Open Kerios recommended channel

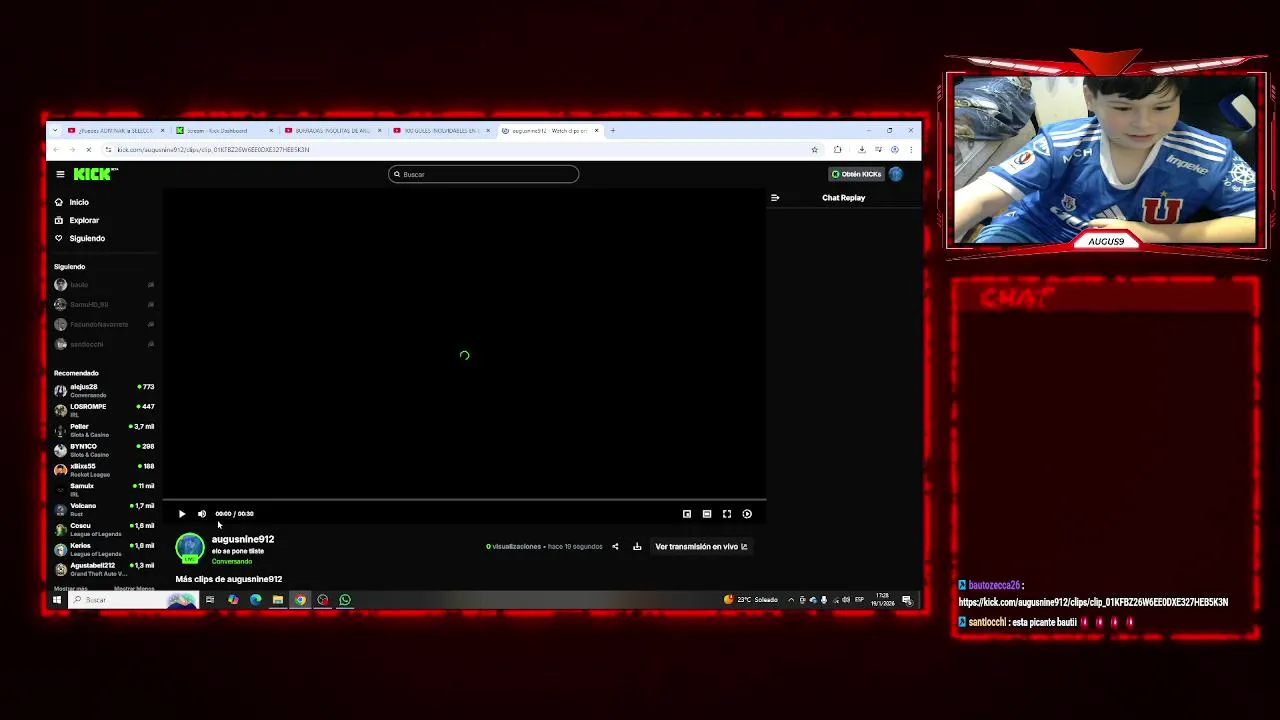(104, 549)
